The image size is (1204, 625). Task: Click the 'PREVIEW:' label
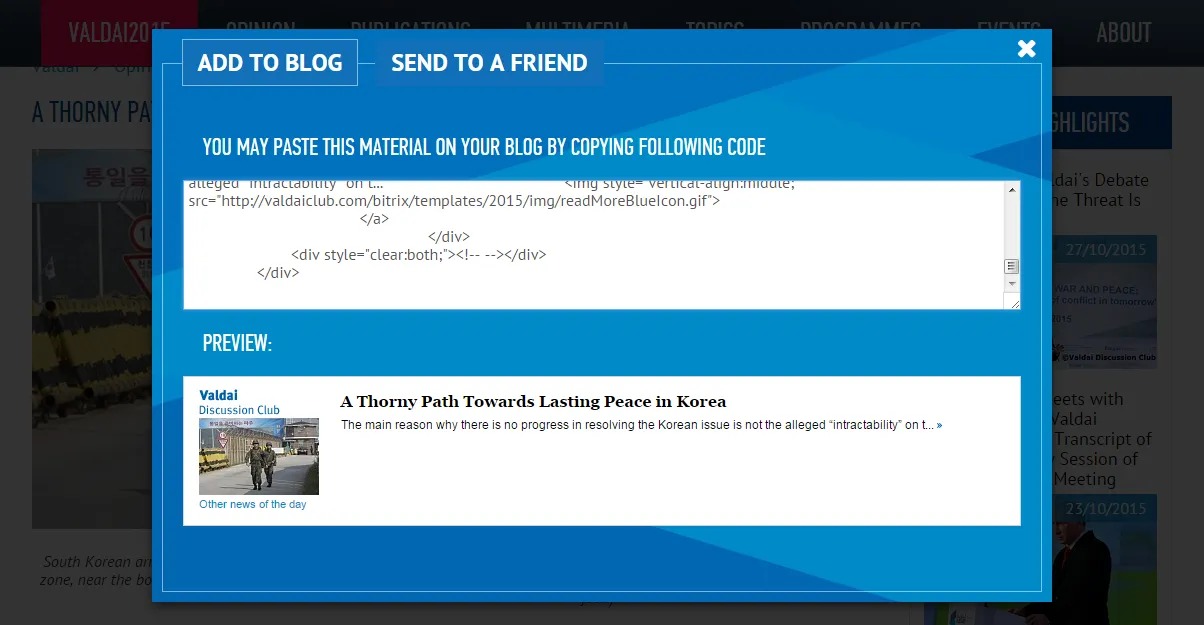pos(237,343)
